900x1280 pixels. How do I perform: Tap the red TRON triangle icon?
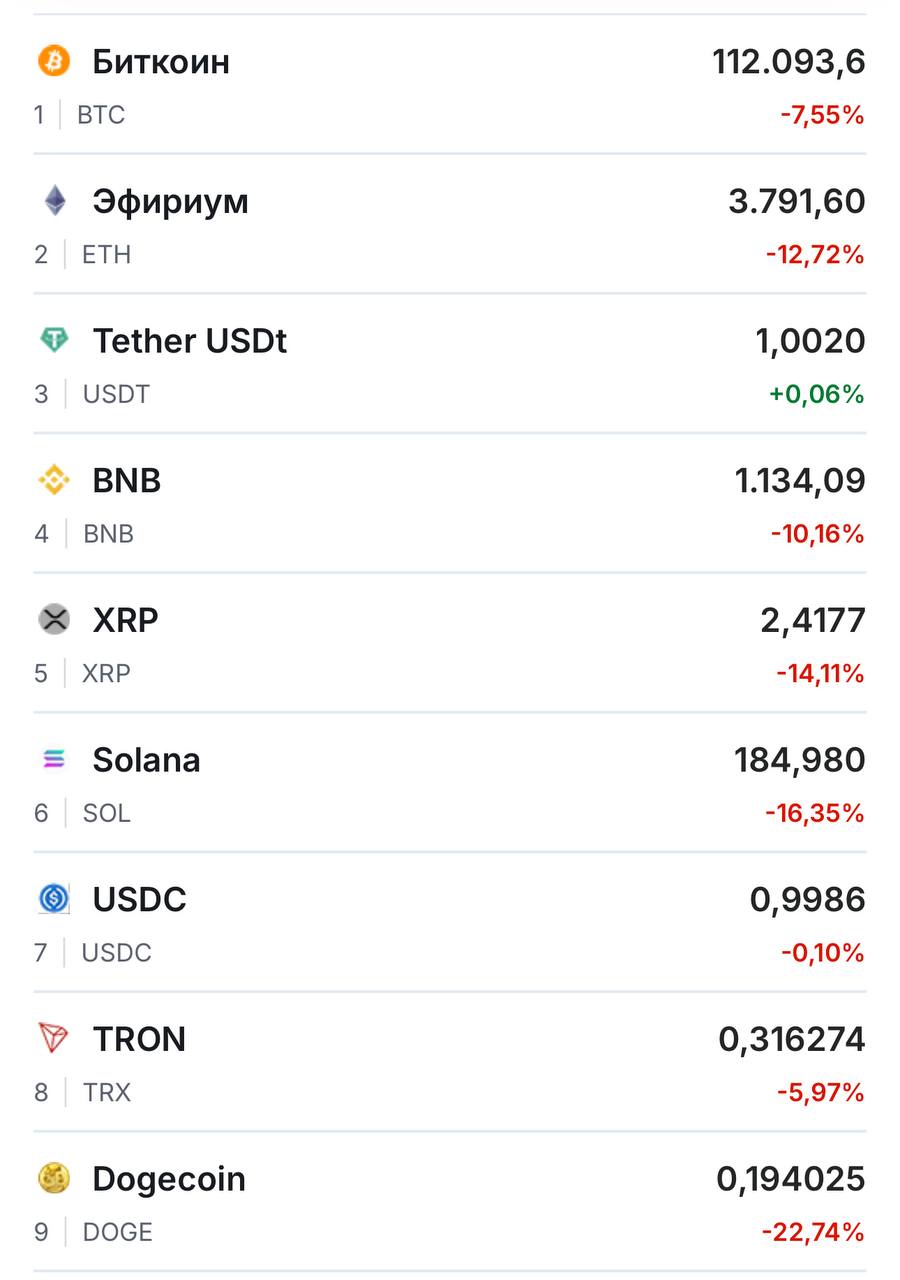(54, 1039)
